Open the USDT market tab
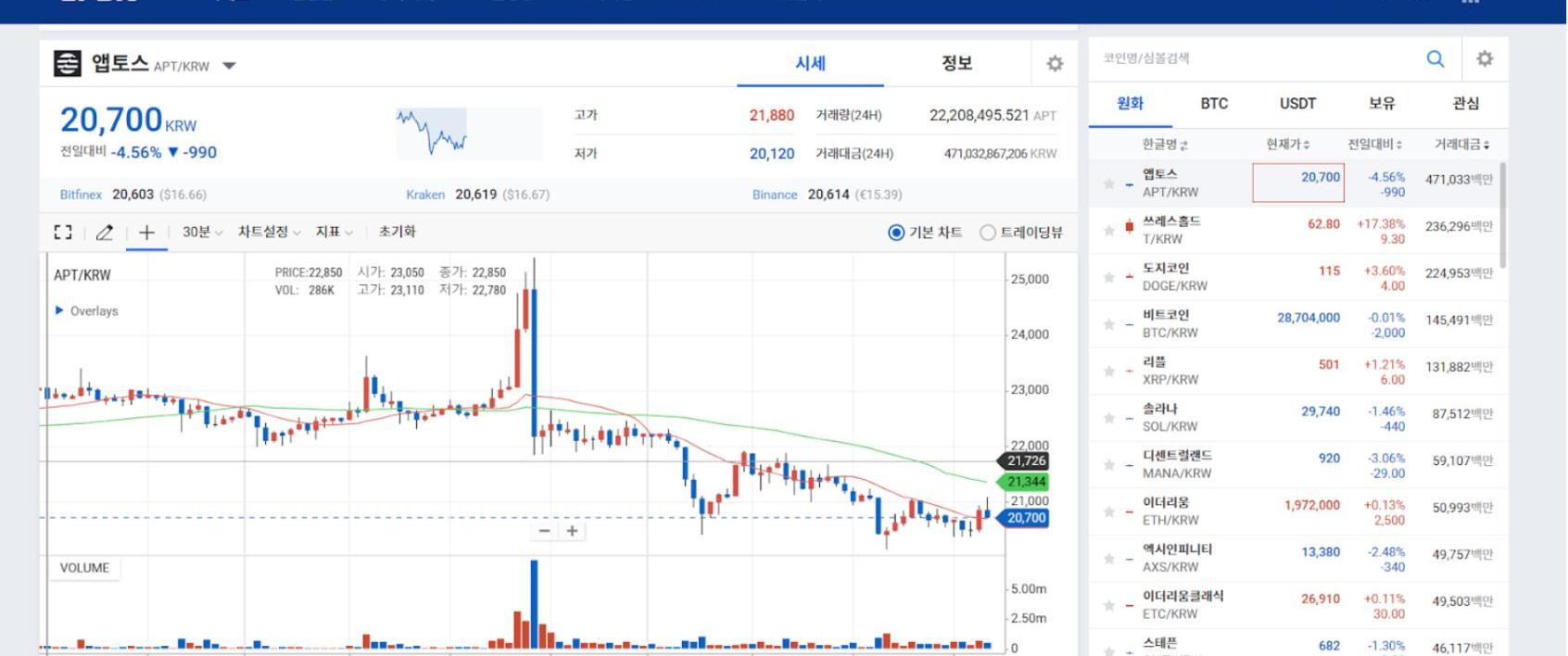The width and height of the screenshot is (1568, 656). tap(1297, 104)
